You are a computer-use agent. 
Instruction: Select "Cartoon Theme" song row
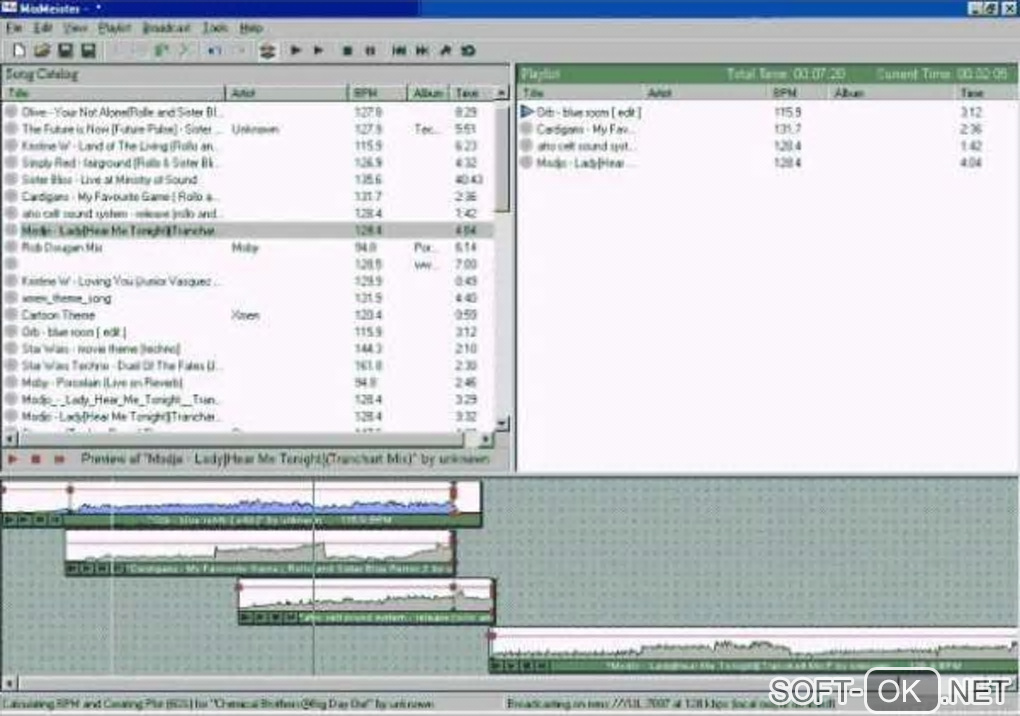point(247,315)
